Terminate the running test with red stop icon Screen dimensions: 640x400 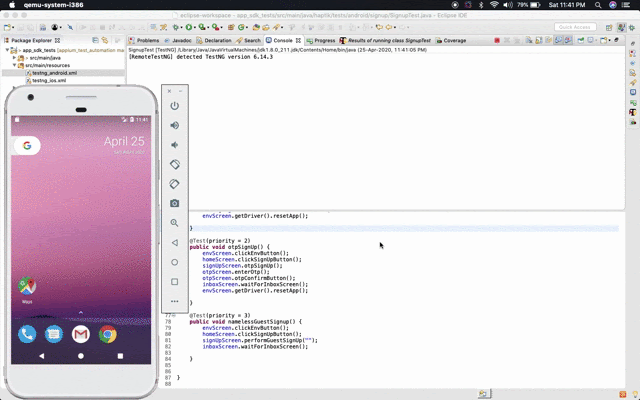[497, 40]
